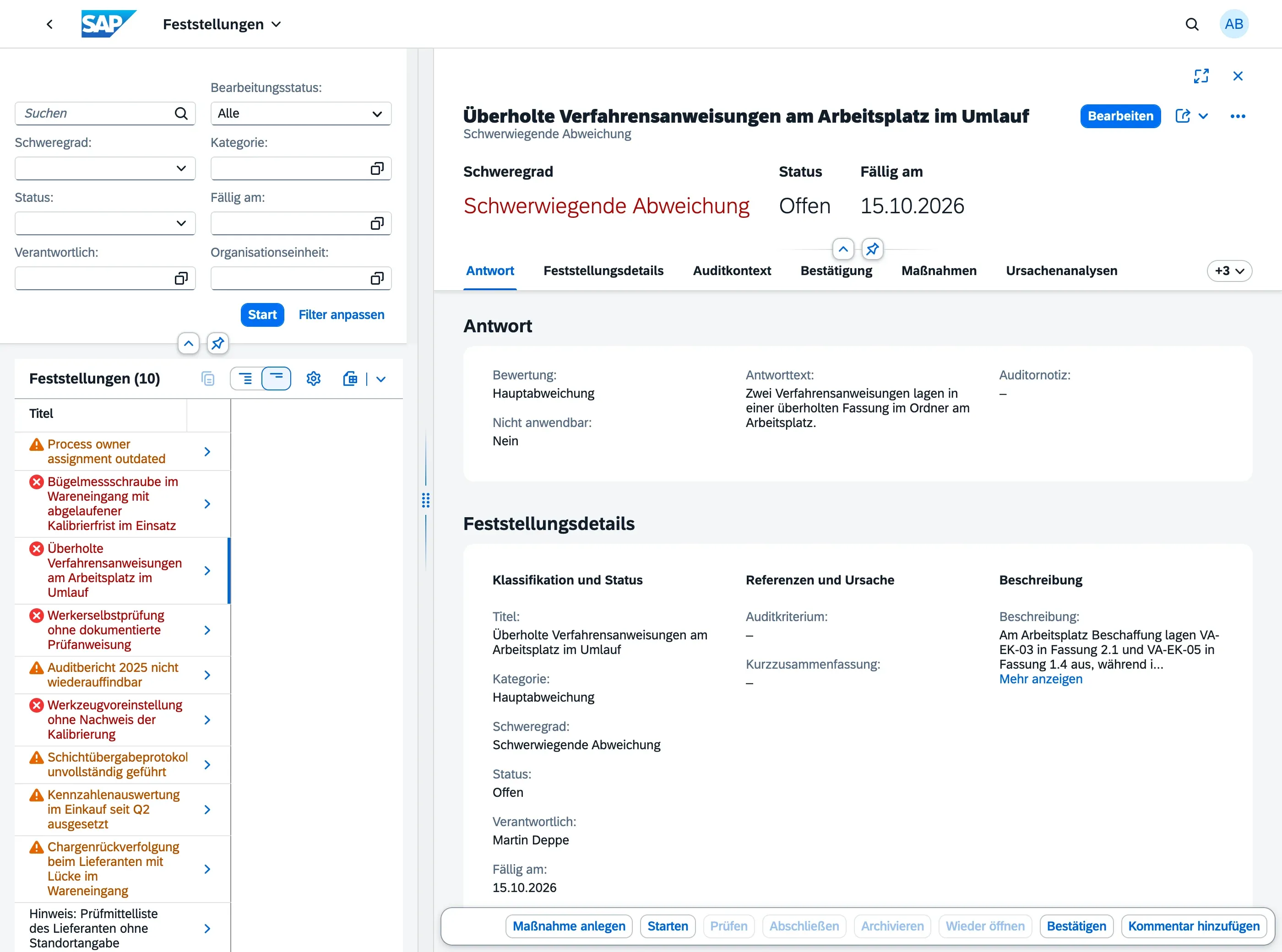Viewport: 1282px width, 952px height.
Task: Open table settings gear
Action: pos(314,379)
